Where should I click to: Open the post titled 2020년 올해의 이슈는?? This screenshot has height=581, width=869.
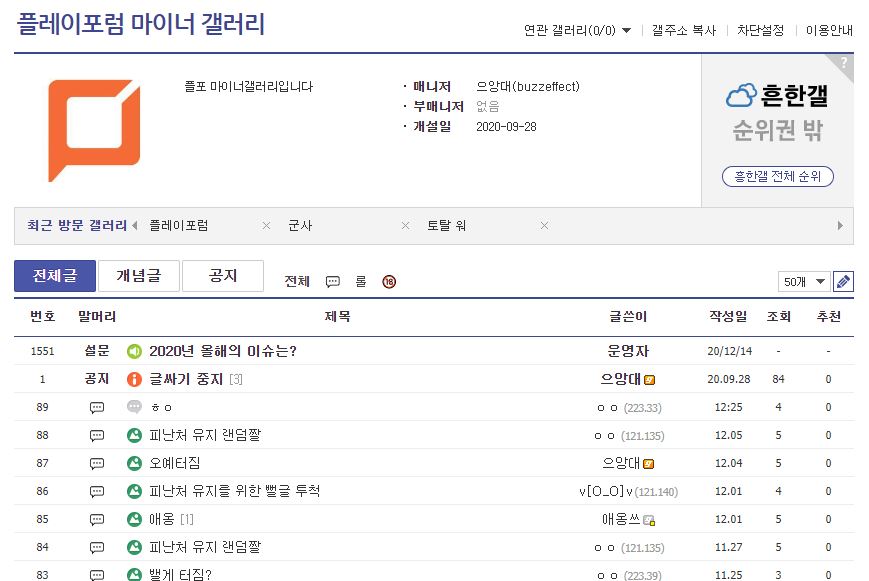223,351
